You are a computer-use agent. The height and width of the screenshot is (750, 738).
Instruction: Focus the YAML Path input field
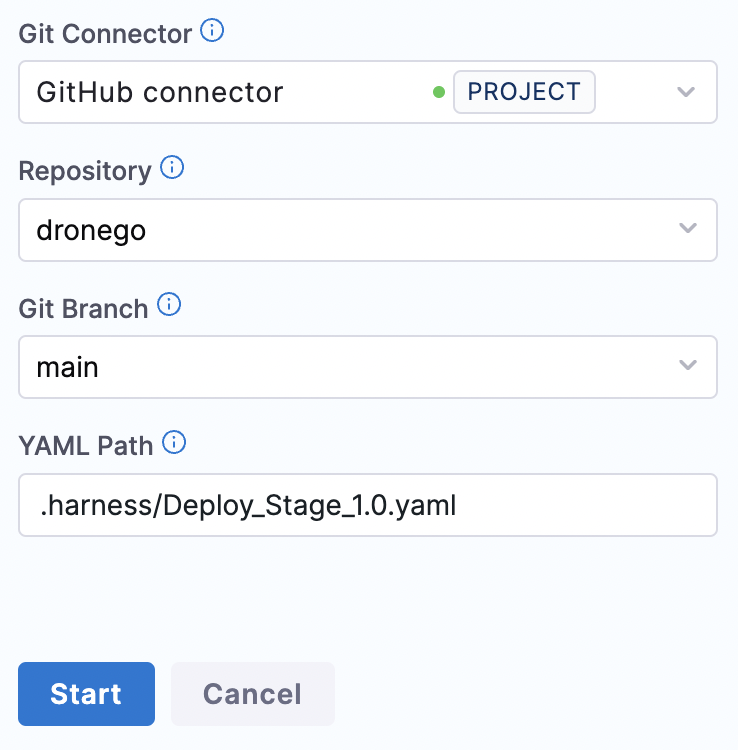pos(368,505)
